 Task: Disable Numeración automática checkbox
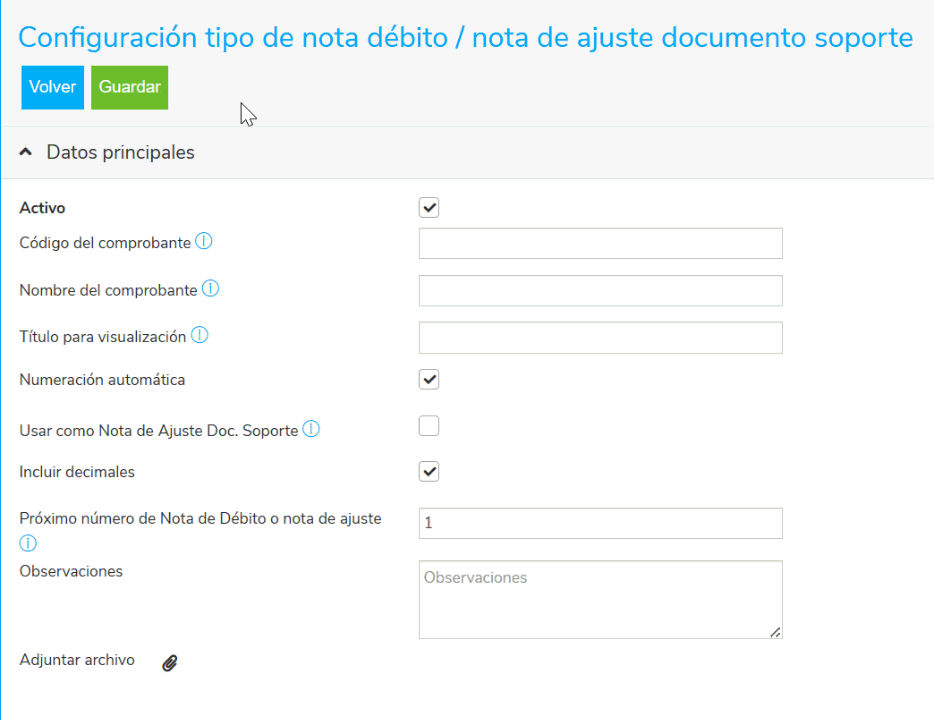coord(429,380)
